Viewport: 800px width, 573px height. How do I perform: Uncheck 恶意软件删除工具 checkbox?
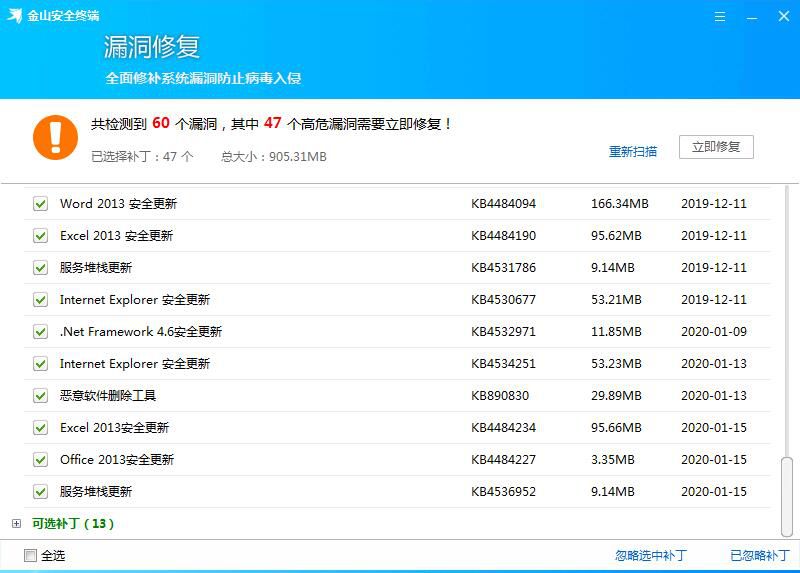click(40, 395)
